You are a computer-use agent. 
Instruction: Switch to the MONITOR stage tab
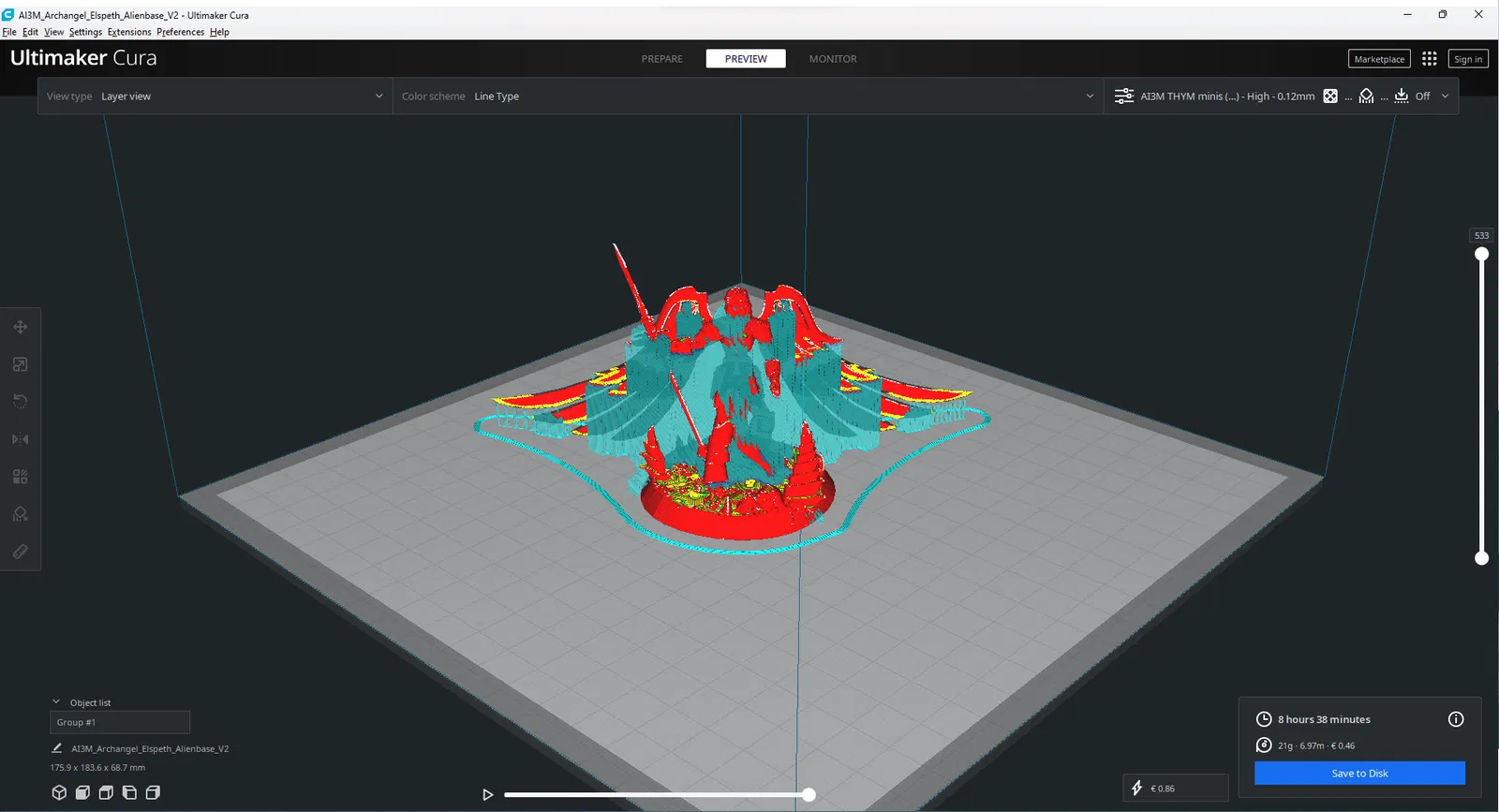pyautogui.click(x=833, y=59)
